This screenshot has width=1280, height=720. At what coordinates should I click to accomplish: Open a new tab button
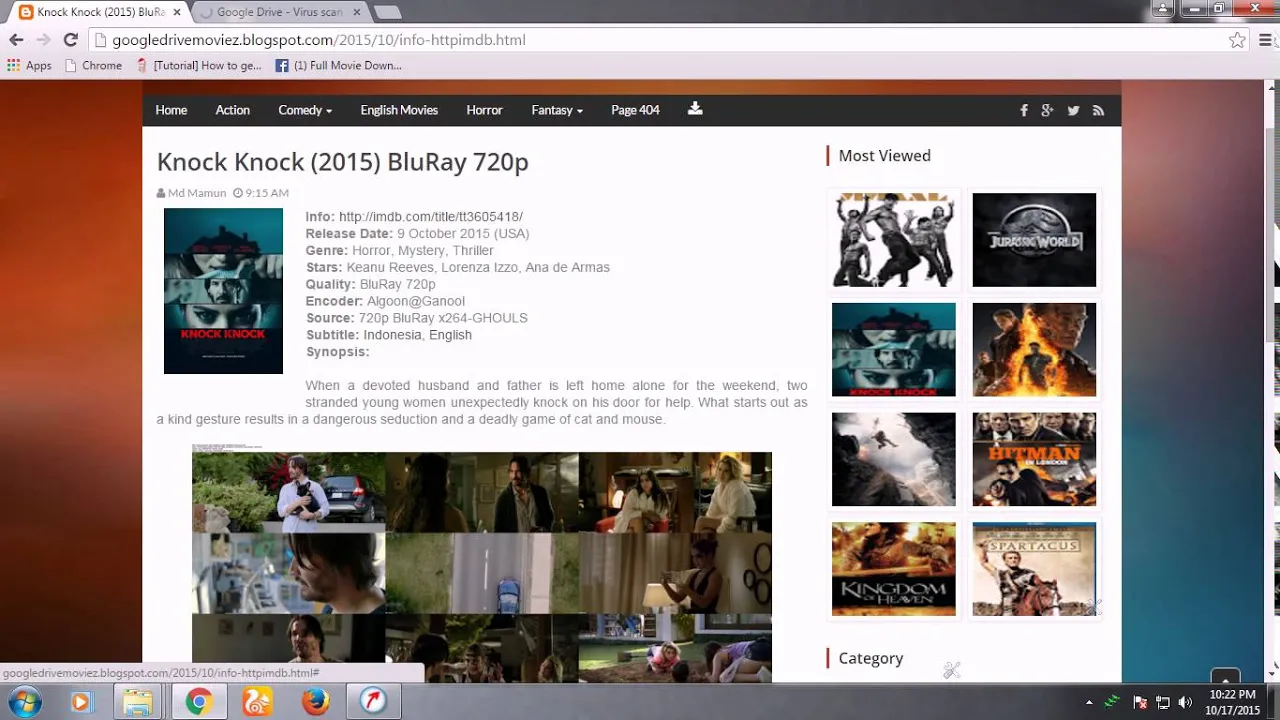pos(387,13)
